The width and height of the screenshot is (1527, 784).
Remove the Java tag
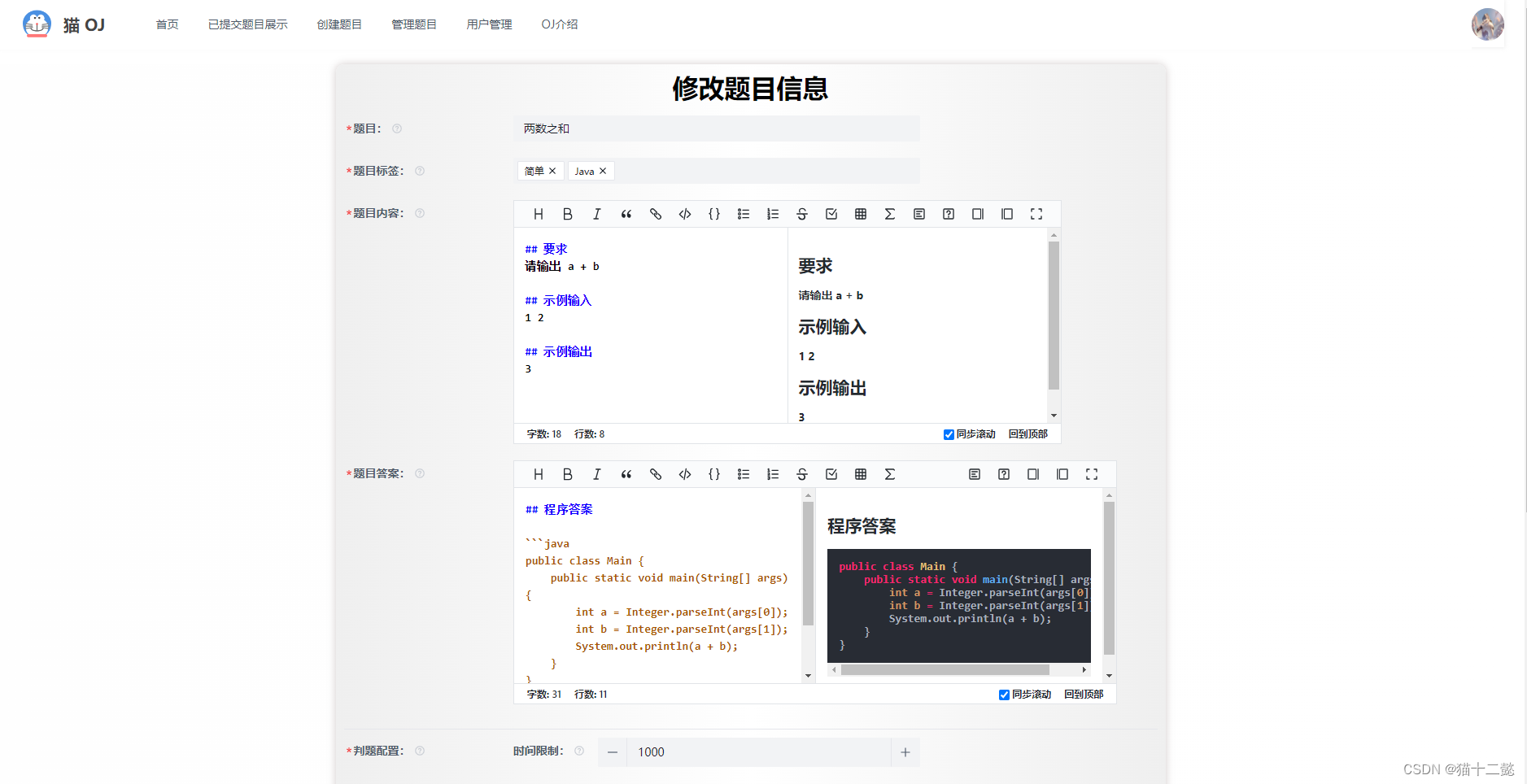[x=603, y=171]
